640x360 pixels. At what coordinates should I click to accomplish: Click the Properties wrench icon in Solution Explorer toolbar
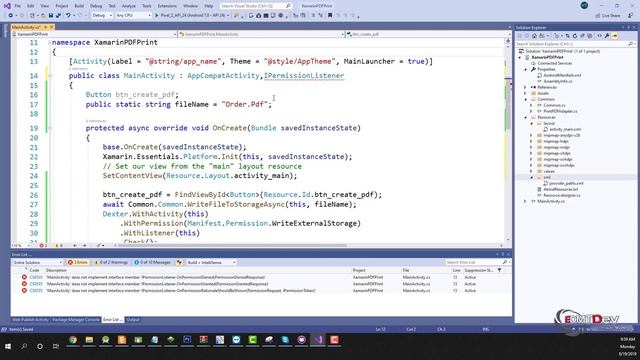click(x=607, y=36)
